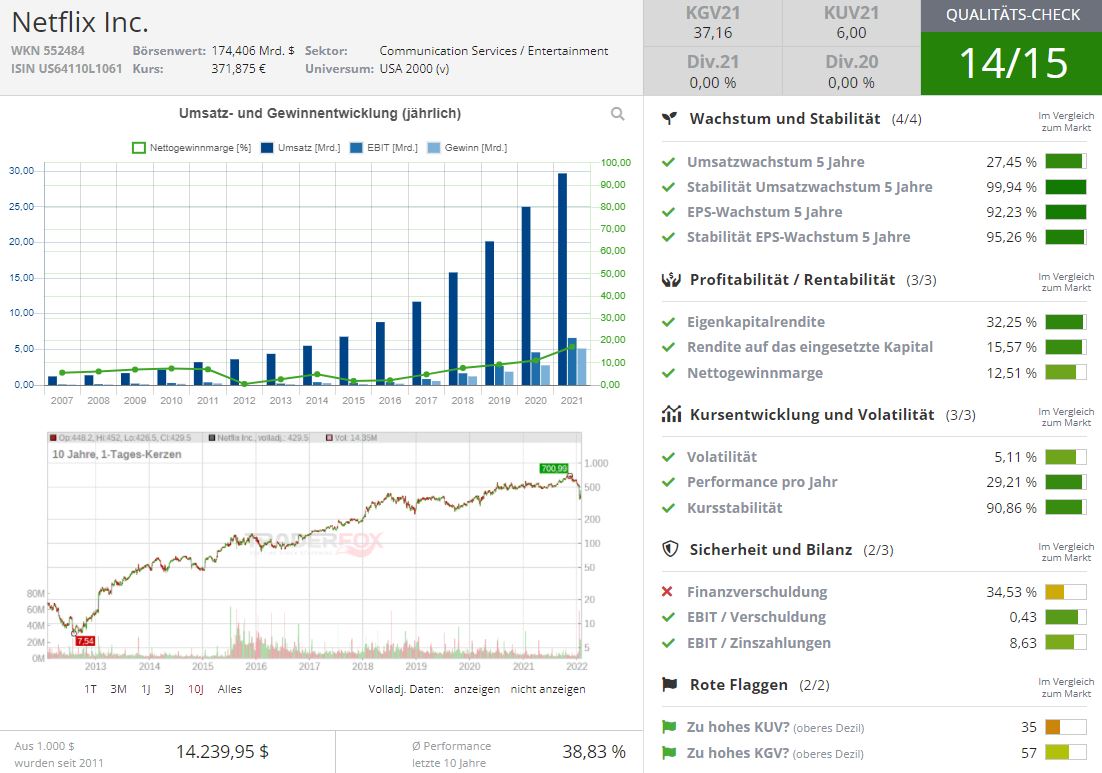Click the shield icon beside Sicherheit und Bilanz
Viewport: 1102px width, 773px height.
670,549
